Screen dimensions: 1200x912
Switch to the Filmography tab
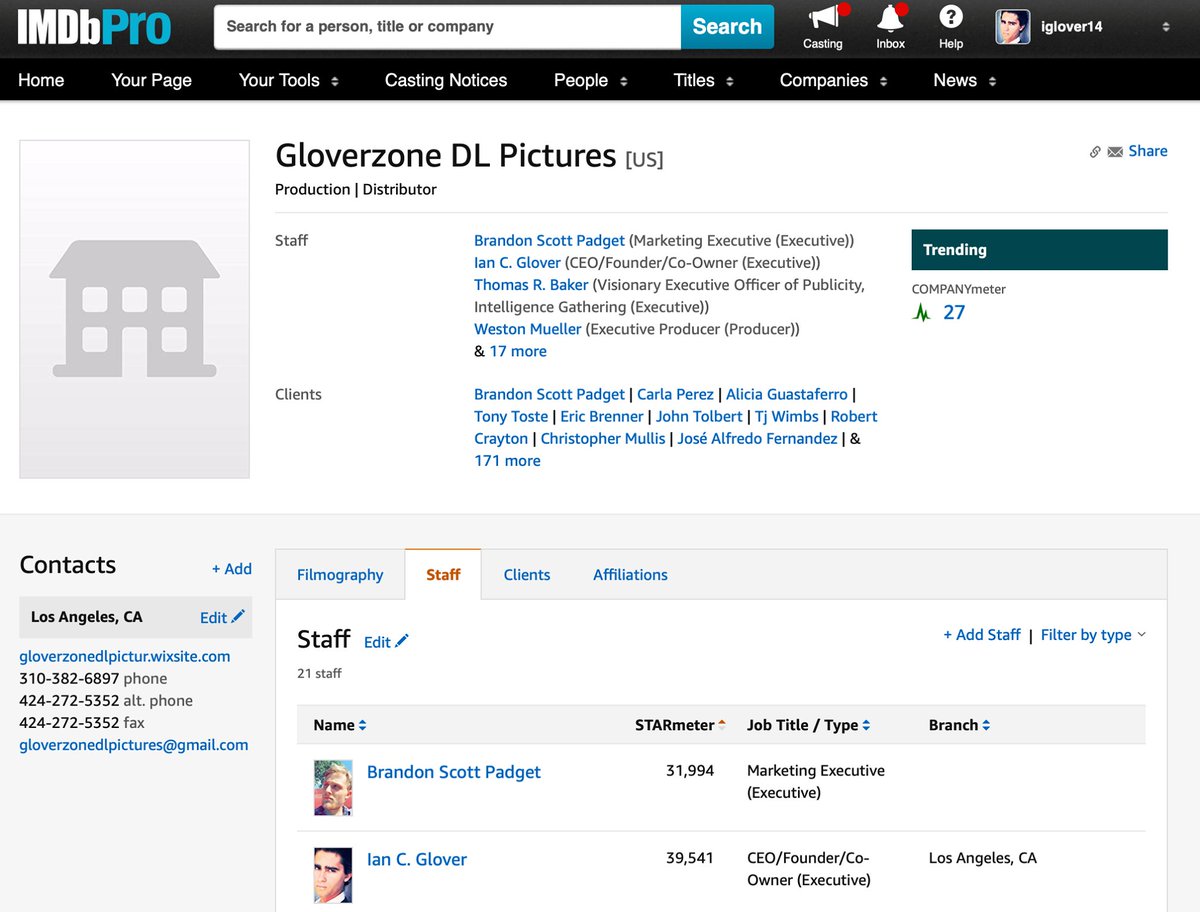pyautogui.click(x=340, y=575)
